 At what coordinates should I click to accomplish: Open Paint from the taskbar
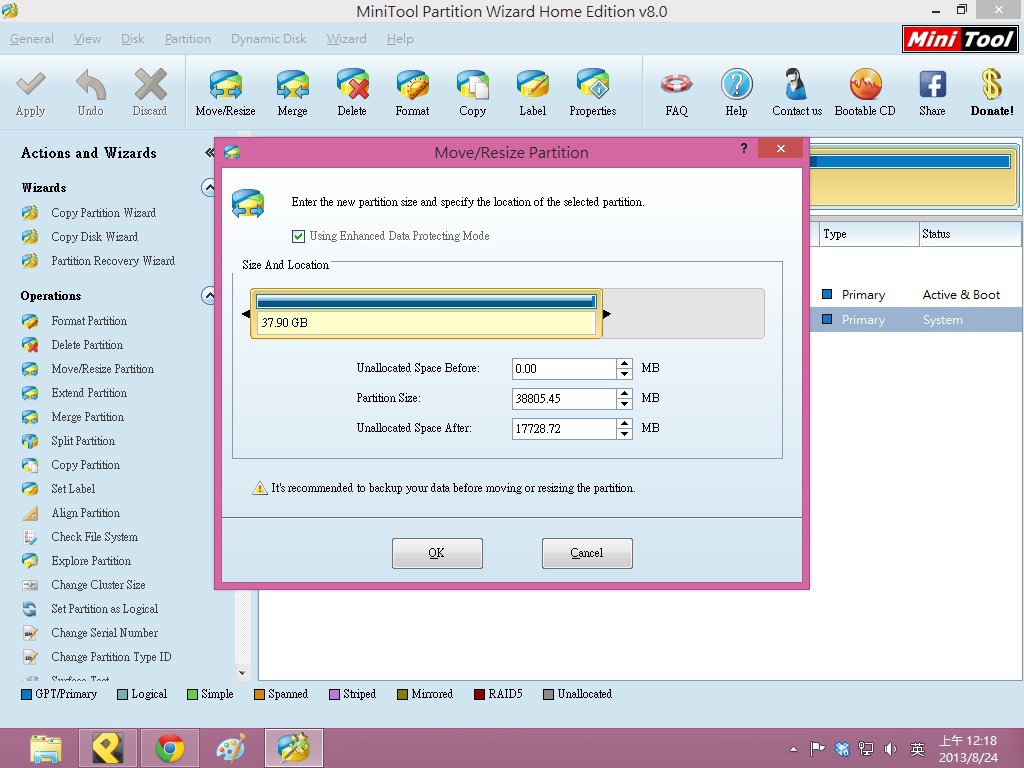tap(231, 748)
